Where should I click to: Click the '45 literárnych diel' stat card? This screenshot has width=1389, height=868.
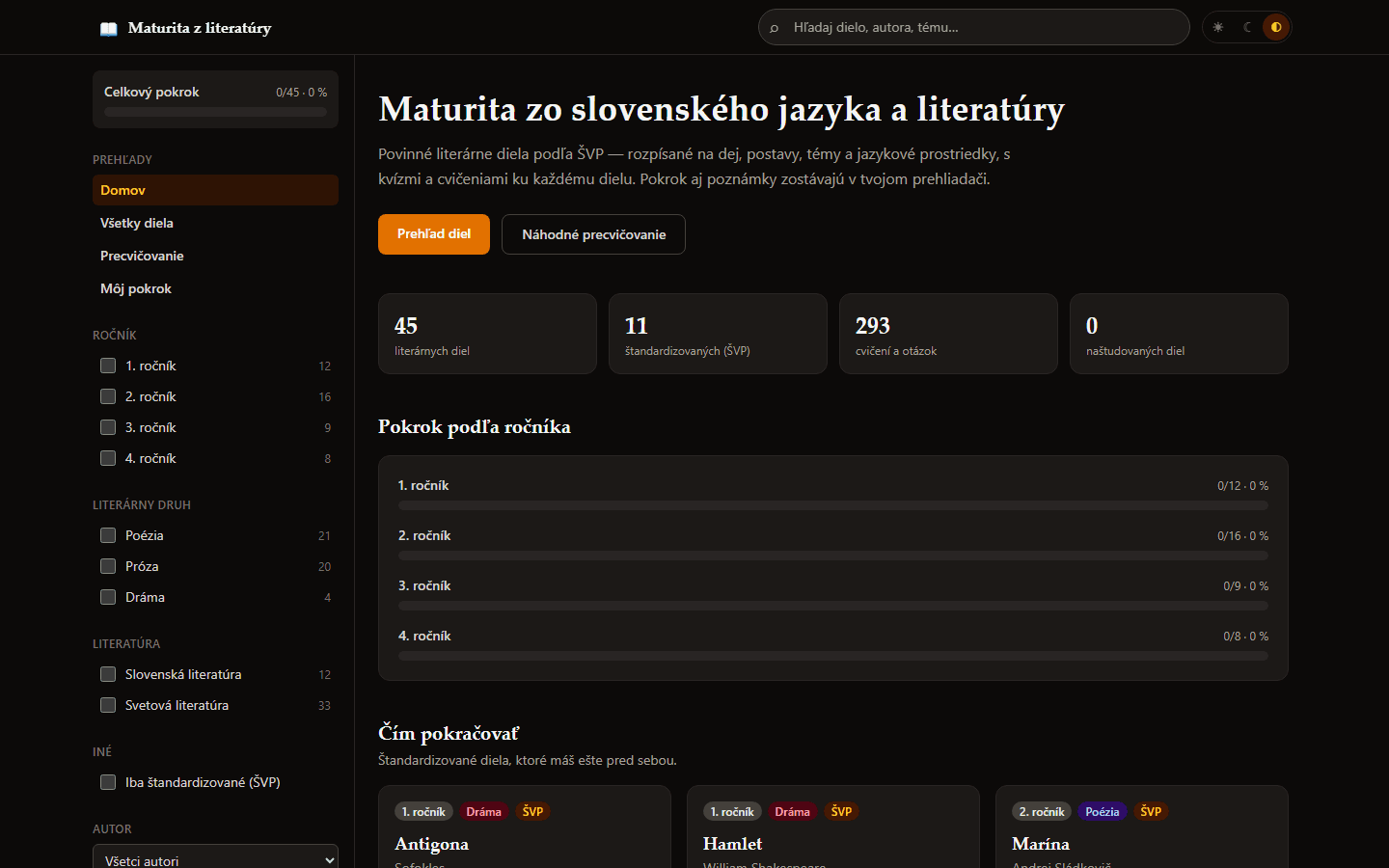(x=487, y=334)
